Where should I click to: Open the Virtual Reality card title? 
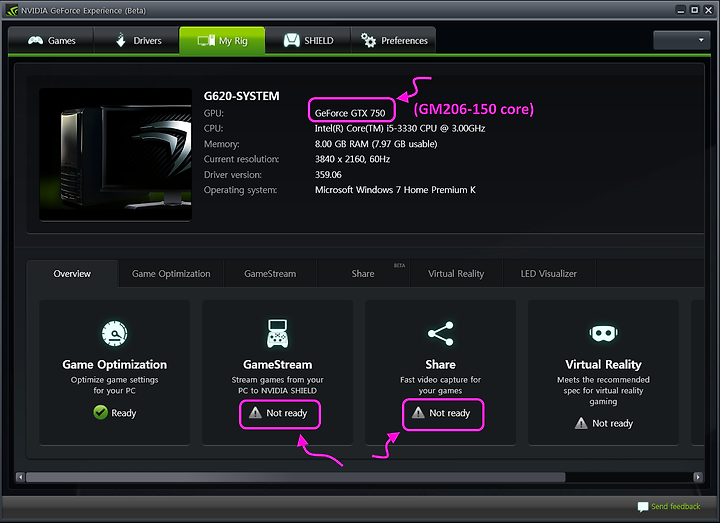pos(603,365)
